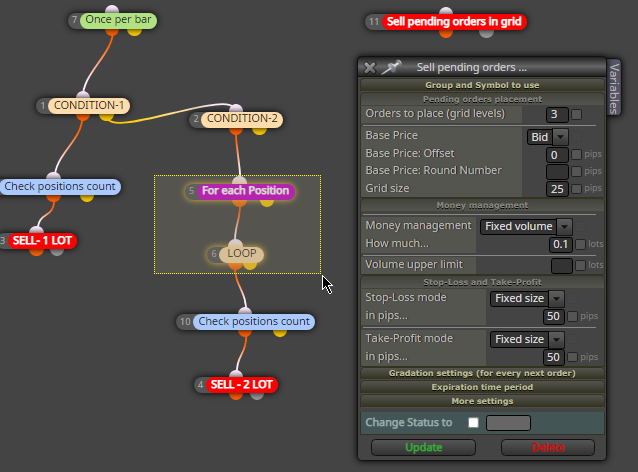The image size is (638, 472).
Task: Click yellow output port of LOOP node
Action: click(x=250, y=265)
